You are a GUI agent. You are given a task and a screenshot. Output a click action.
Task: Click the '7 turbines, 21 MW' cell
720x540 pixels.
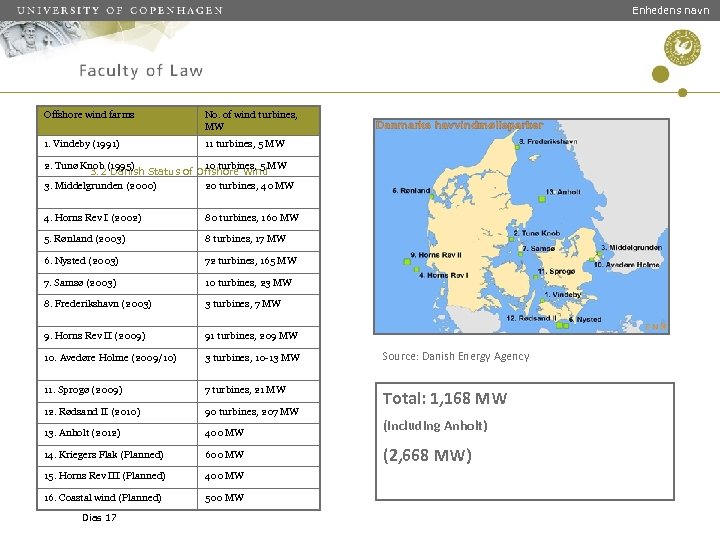point(259,391)
